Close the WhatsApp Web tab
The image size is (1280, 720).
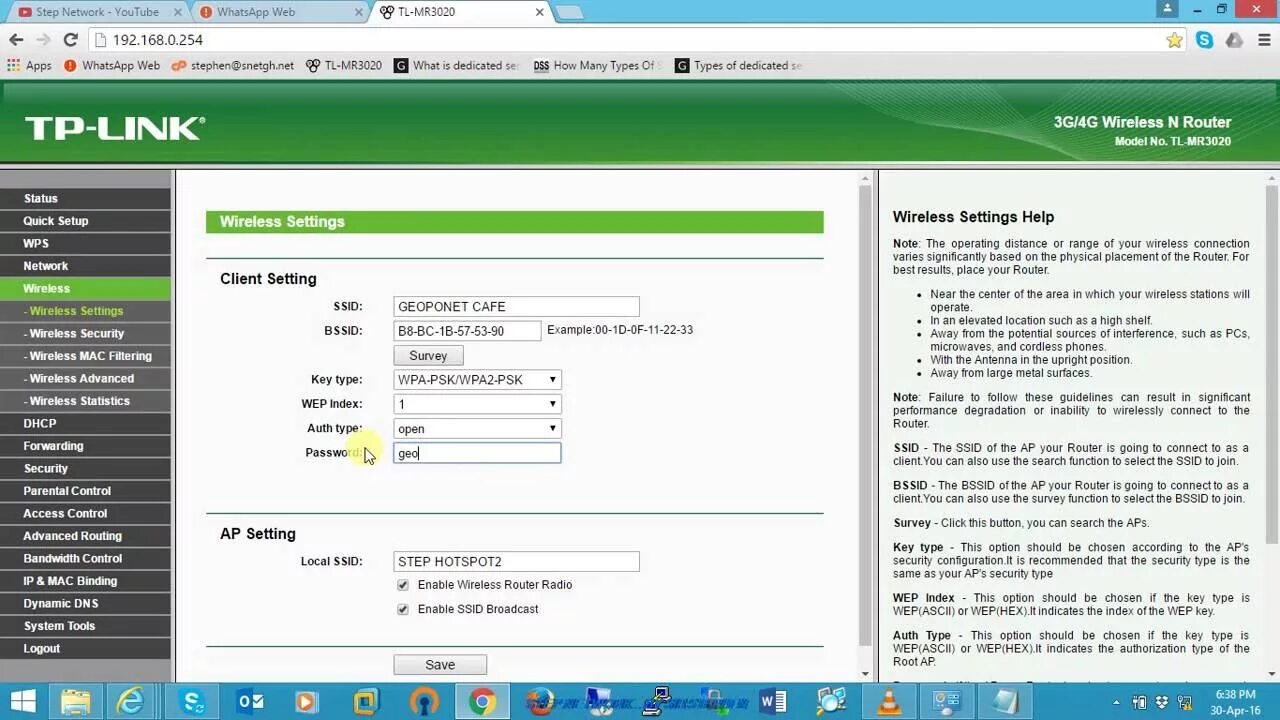[x=359, y=12]
